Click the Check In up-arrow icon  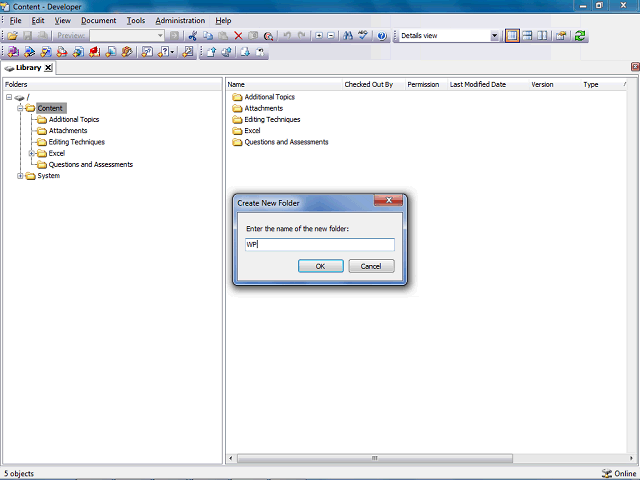tap(211, 52)
